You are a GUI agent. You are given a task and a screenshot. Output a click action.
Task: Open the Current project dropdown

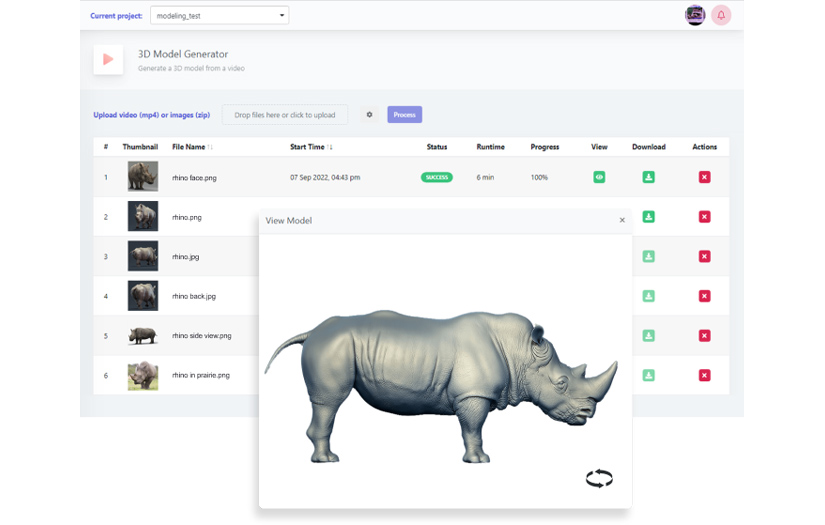[x=219, y=16]
